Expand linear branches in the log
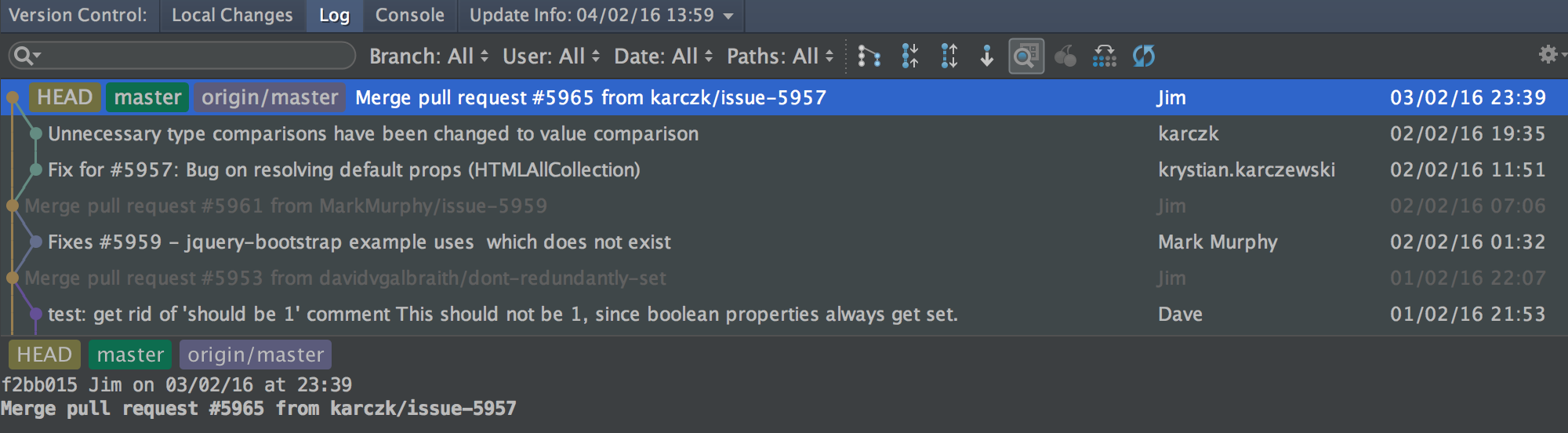This screenshot has width=1568, height=433. click(949, 56)
